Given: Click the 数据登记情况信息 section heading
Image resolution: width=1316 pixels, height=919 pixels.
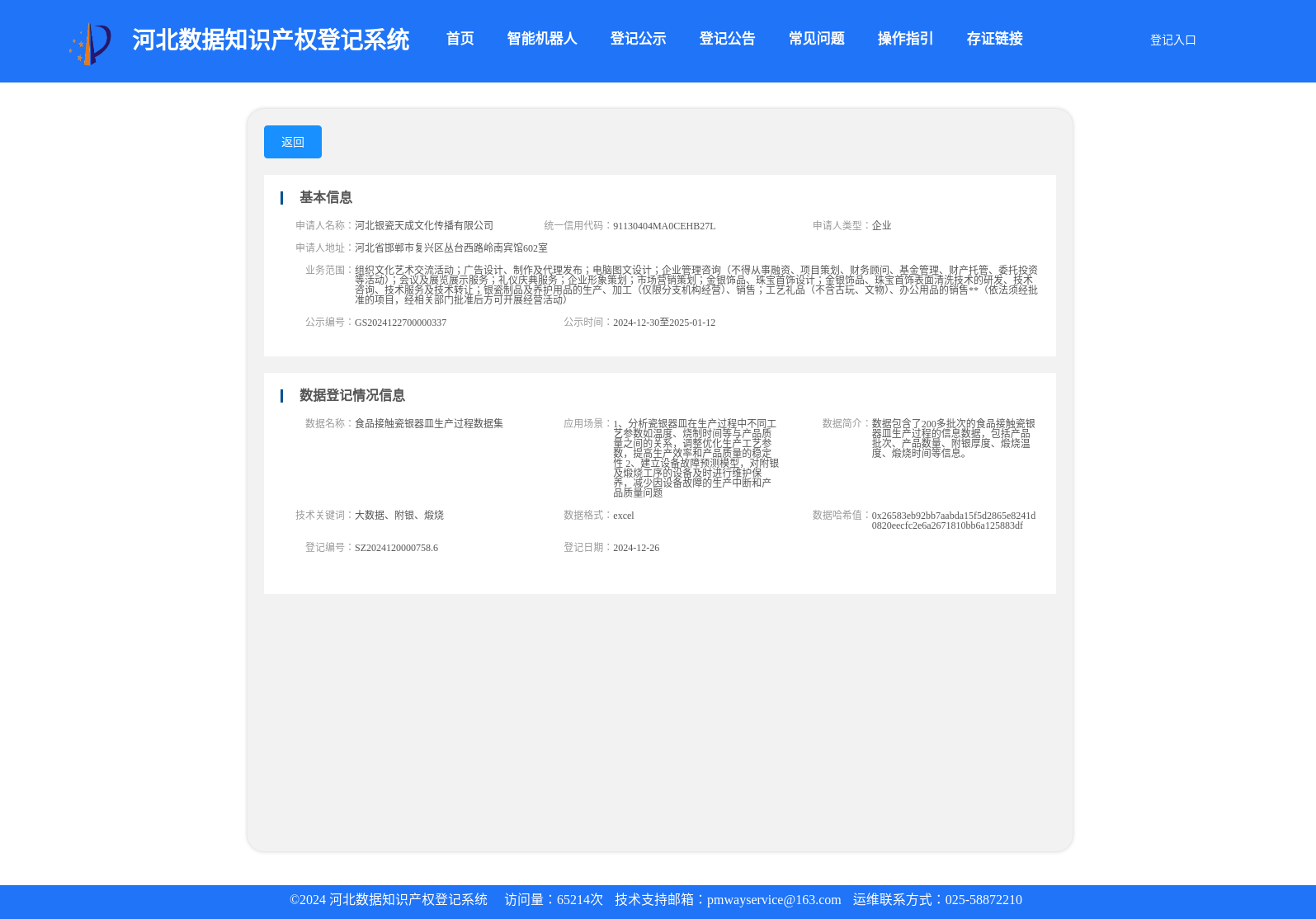Looking at the screenshot, I should click(351, 395).
